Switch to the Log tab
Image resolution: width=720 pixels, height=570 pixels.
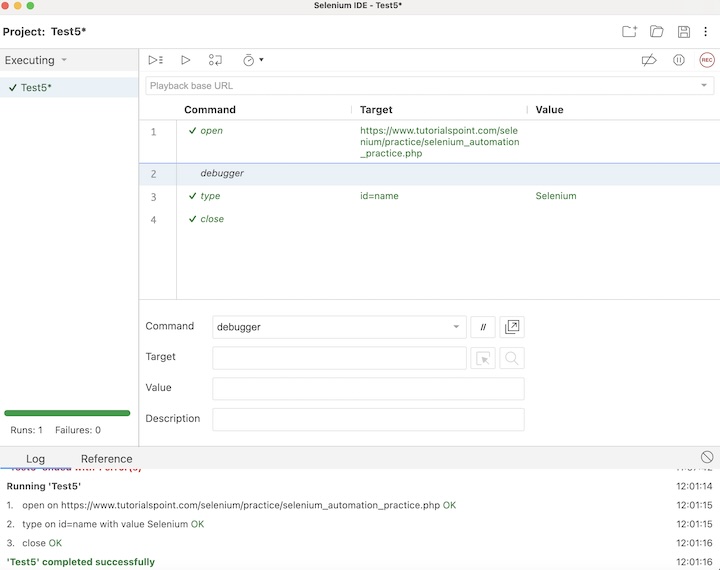35,459
